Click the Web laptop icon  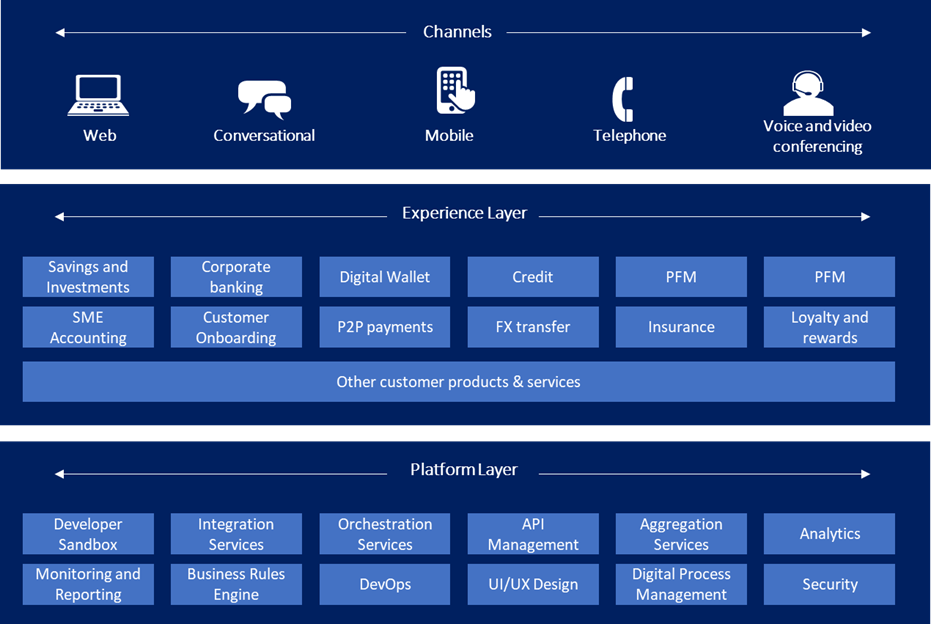click(x=98, y=95)
